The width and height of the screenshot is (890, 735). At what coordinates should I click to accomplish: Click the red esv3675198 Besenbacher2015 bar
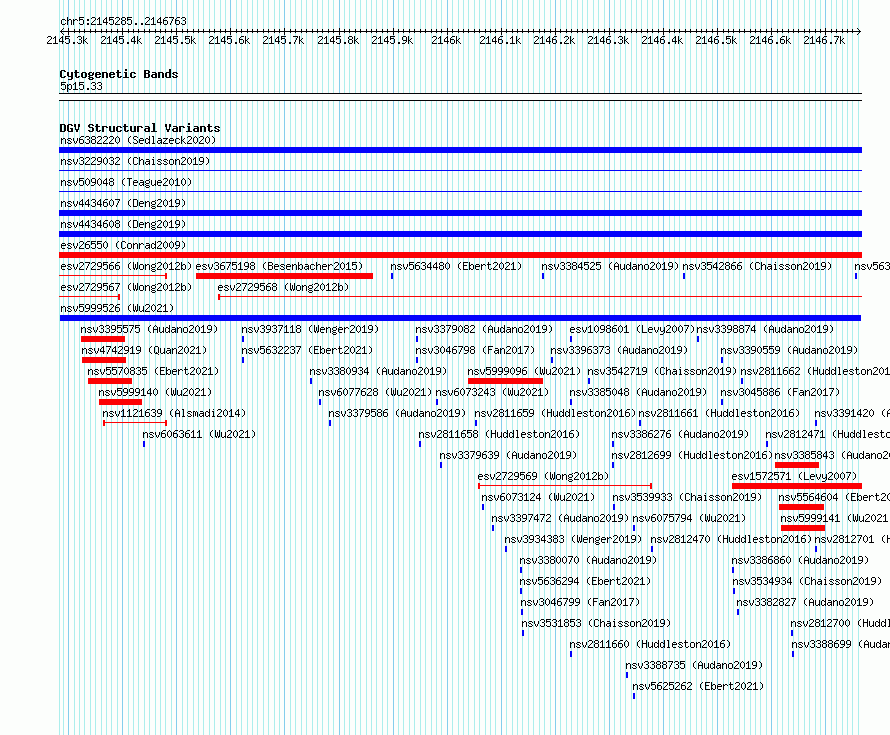(x=284, y=276)
